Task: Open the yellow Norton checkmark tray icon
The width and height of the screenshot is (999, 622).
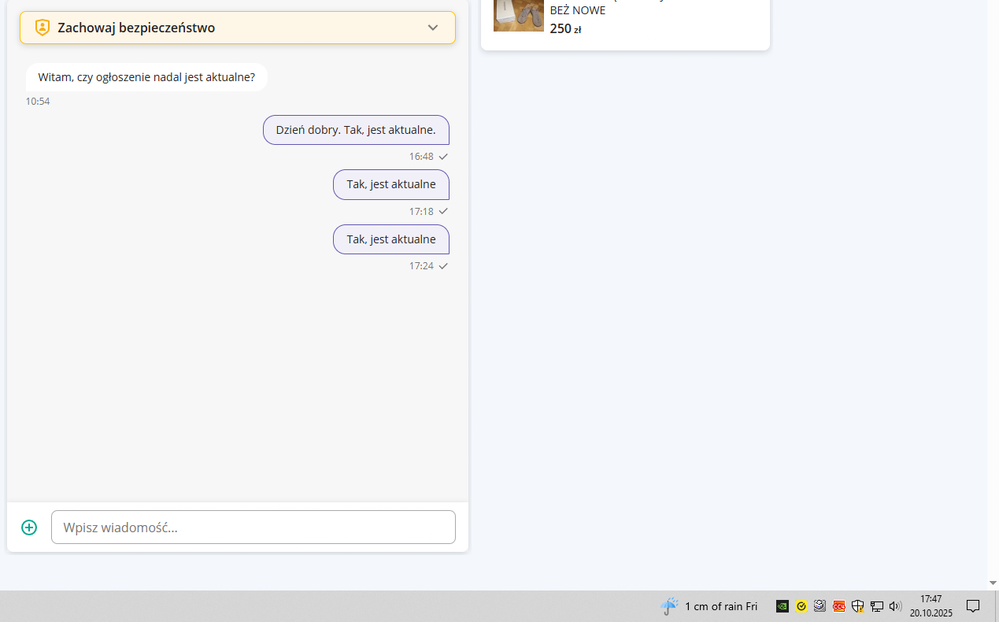Action: click(x=801, y=606)
